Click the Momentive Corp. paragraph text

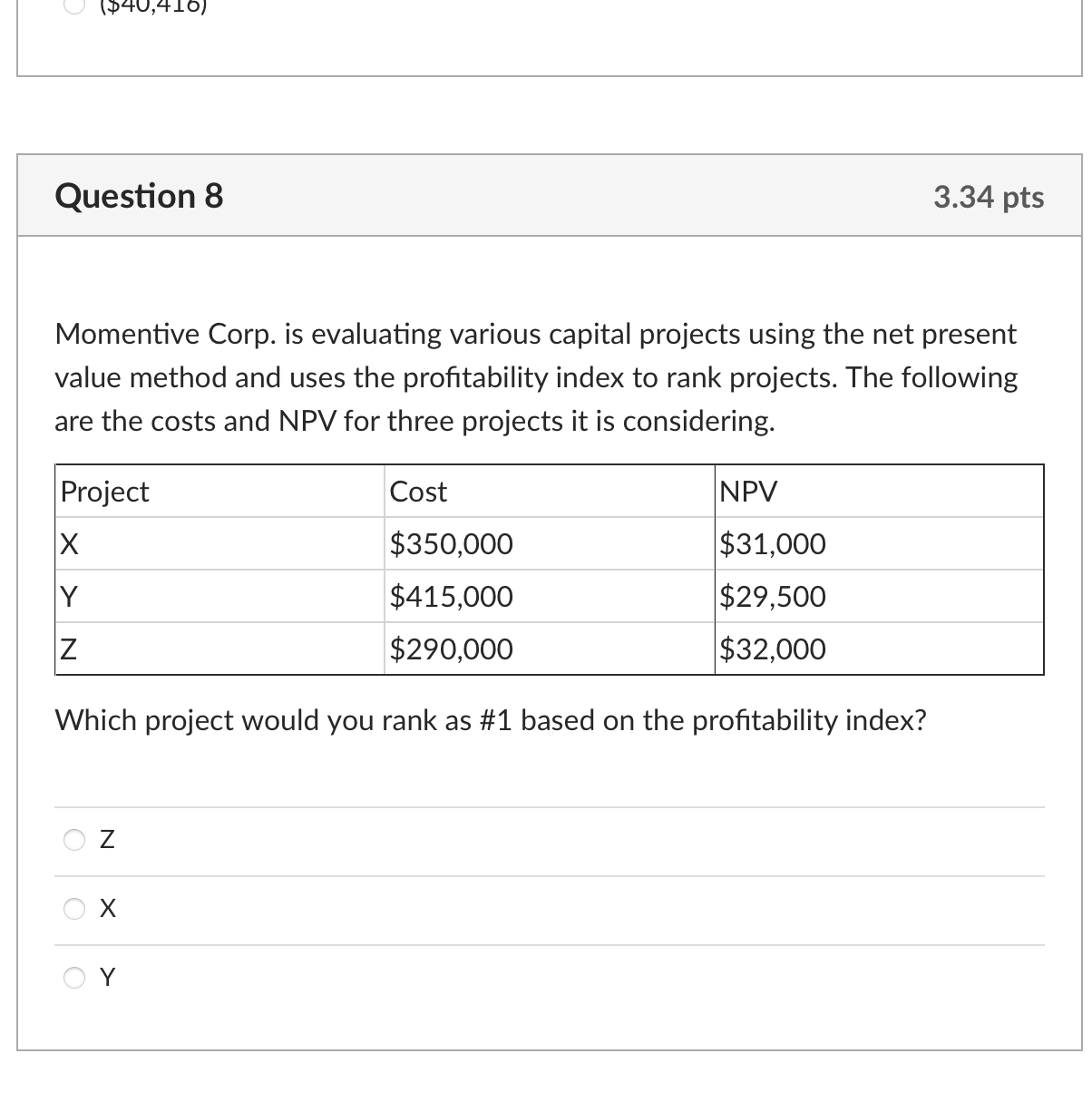[535, 377]
